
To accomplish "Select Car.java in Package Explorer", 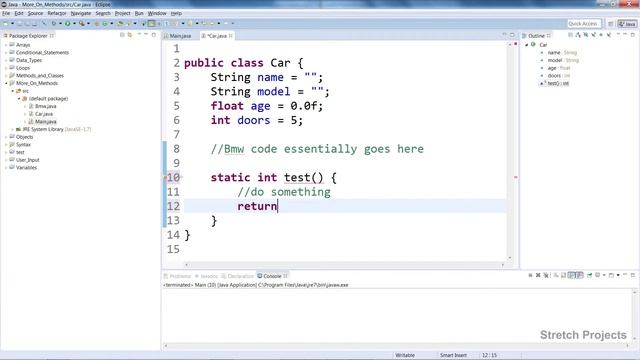I will coord(44,114).
